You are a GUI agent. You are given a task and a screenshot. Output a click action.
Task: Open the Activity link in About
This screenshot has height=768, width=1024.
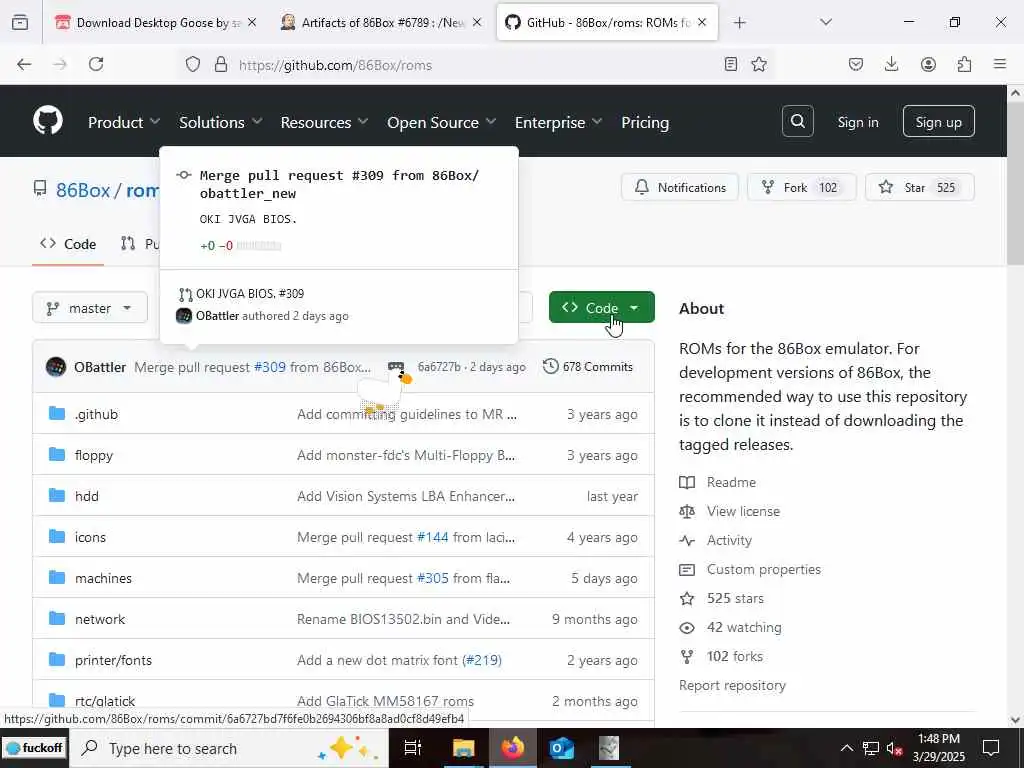(729, 540)
